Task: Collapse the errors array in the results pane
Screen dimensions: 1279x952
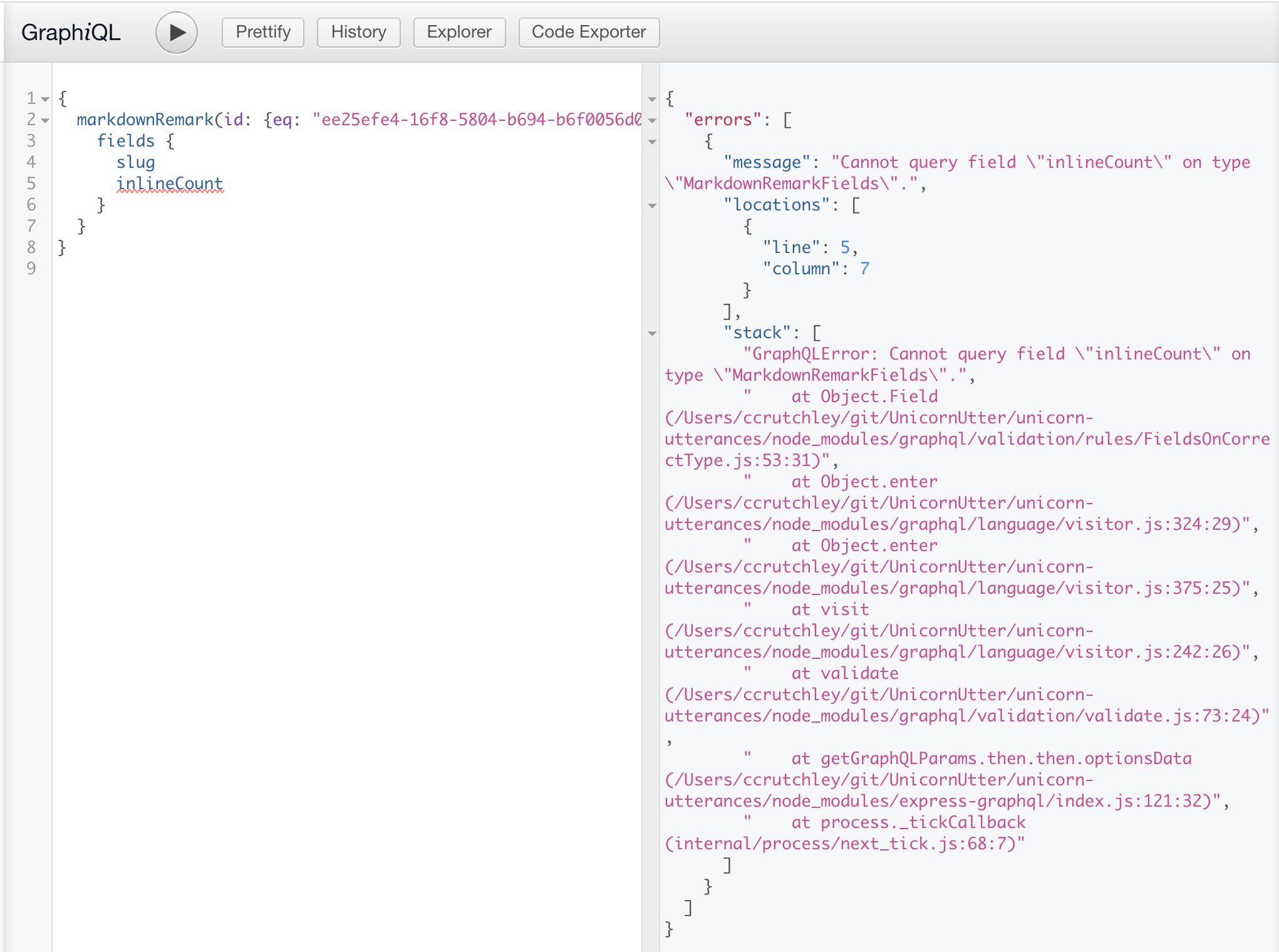Action: pyautogui.click(x=651, y=119)
